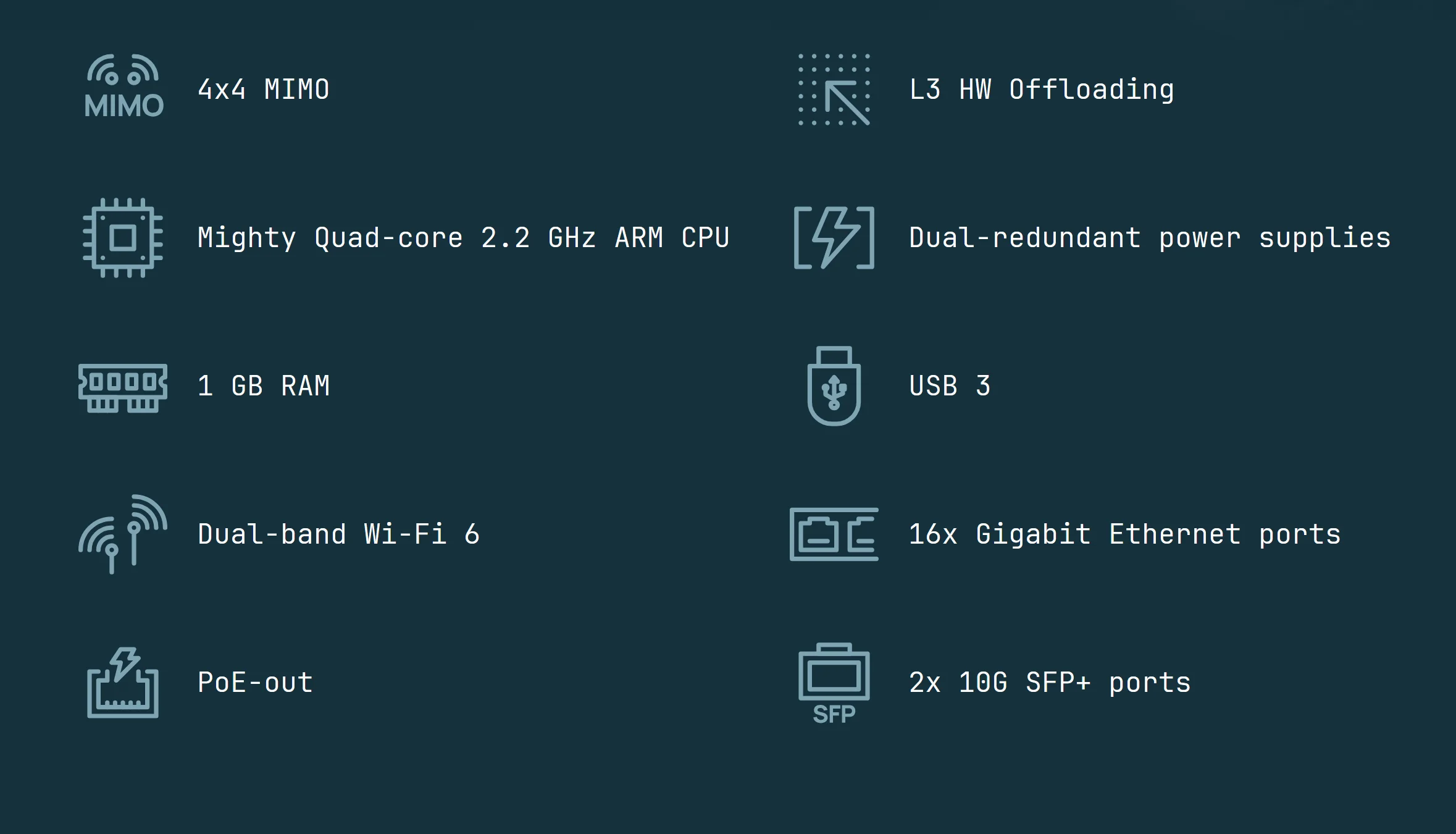Select "Mighty Quad-core 2.2 GHz ARM CPU" text
Viewport: 1456px width, 834px height.
pyautogui.click(x=463, y=238)
